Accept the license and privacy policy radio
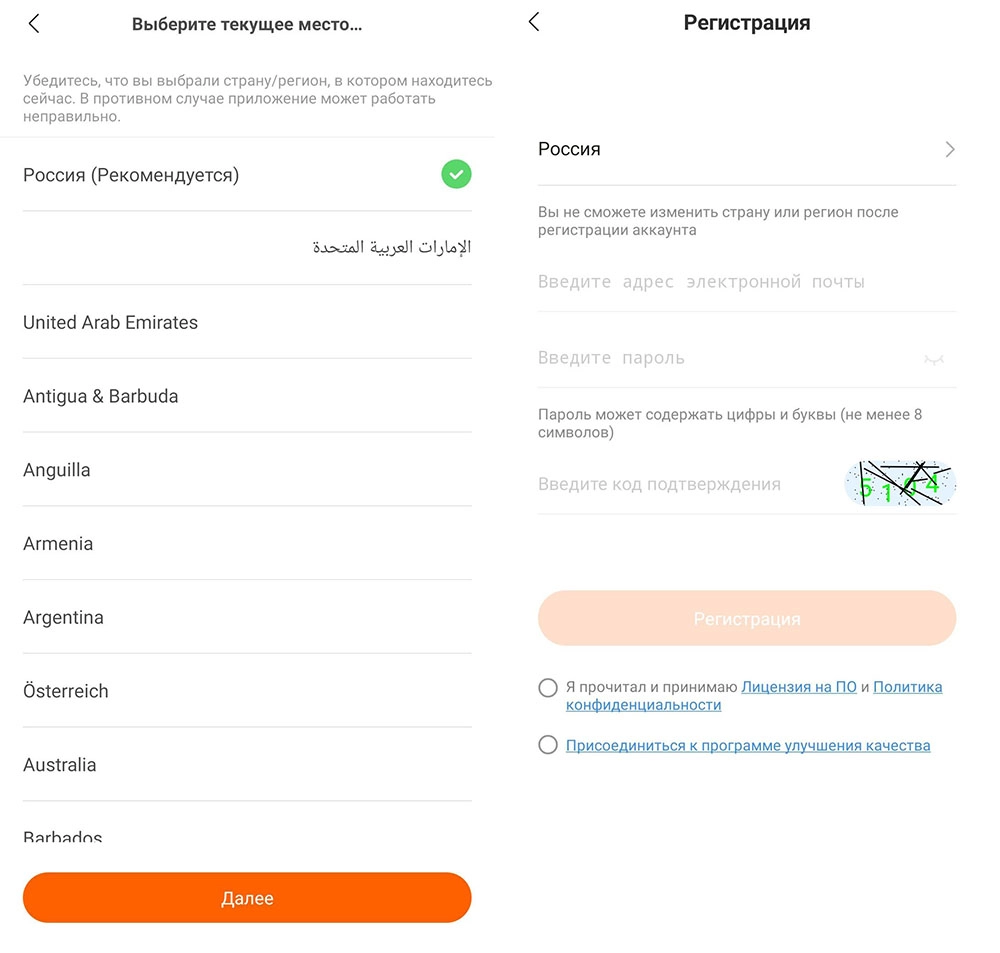 (548, 688)
